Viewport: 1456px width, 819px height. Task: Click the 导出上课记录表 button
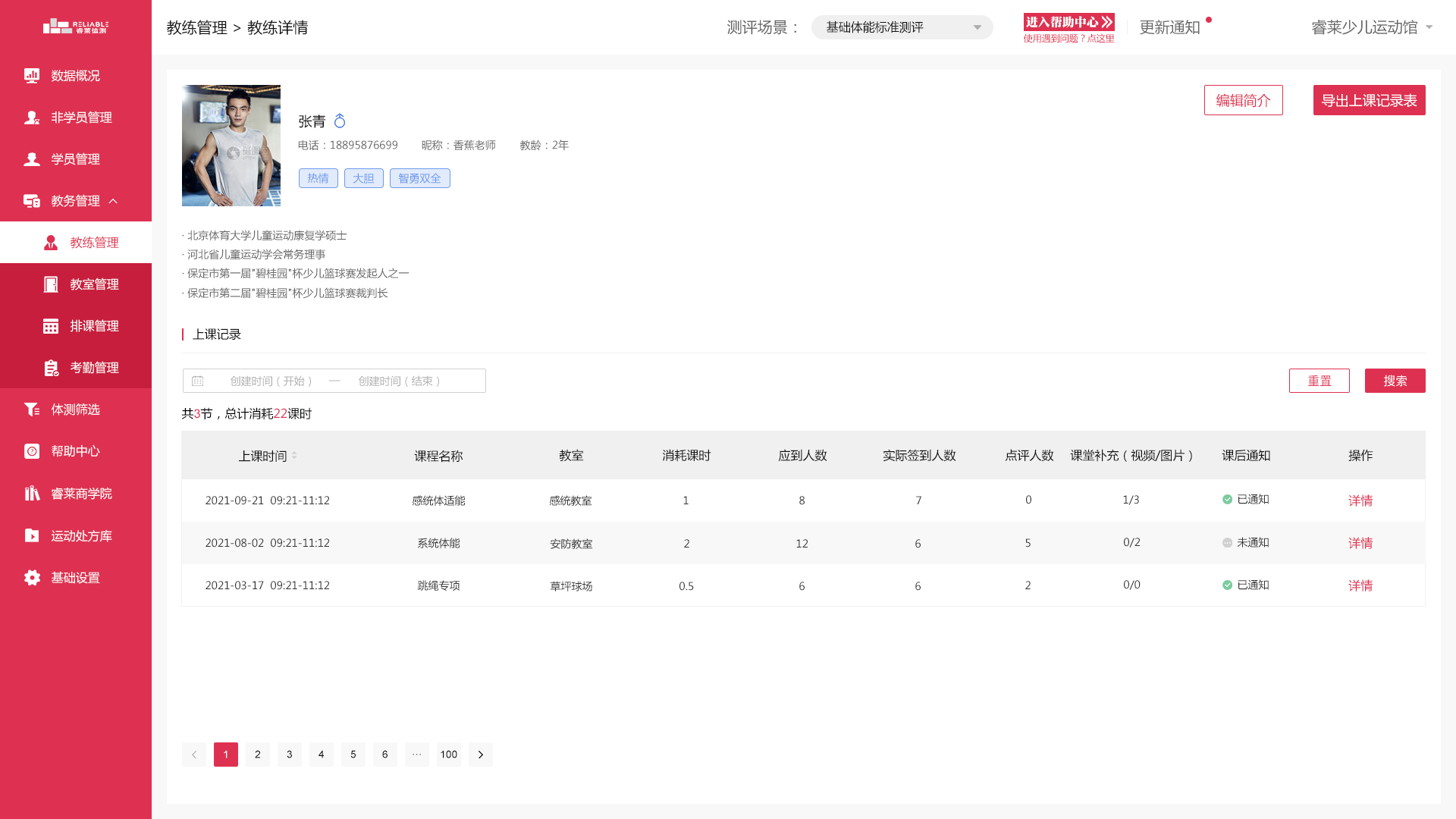[1369, 100]
